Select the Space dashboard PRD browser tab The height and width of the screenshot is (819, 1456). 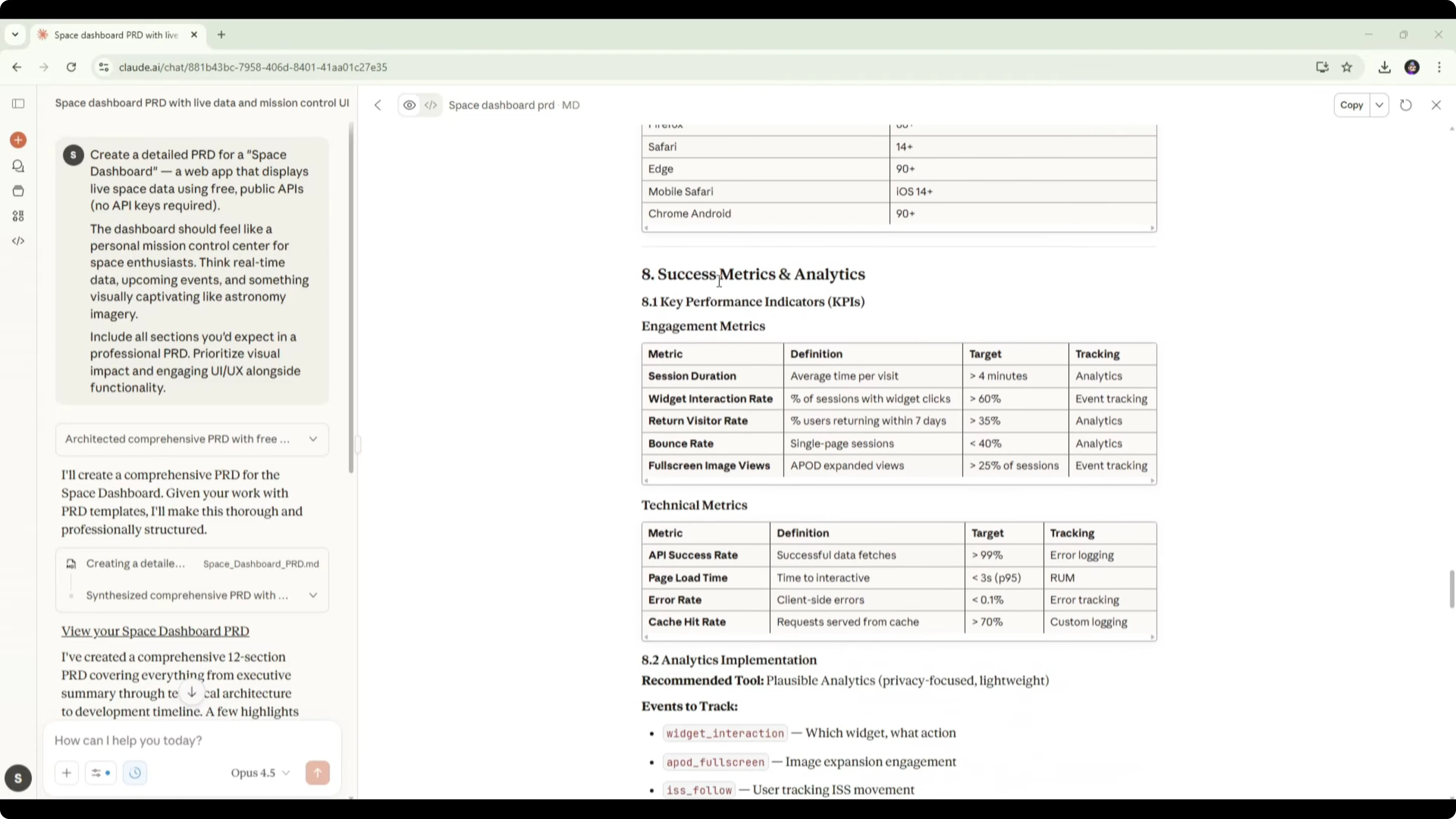tap(116, 35)
